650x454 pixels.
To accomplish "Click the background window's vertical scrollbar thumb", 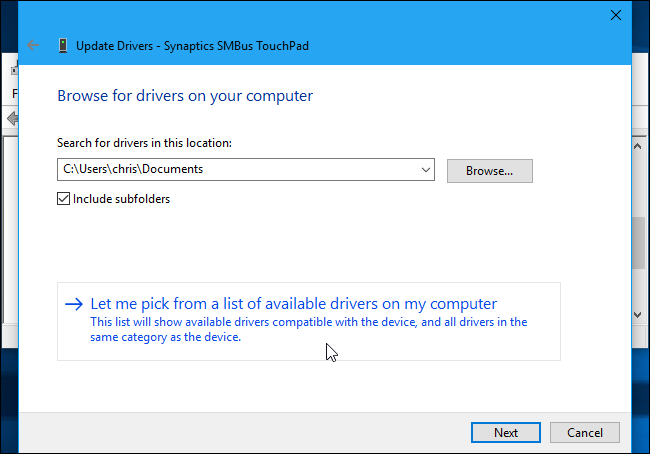I will tap(639, 240).
